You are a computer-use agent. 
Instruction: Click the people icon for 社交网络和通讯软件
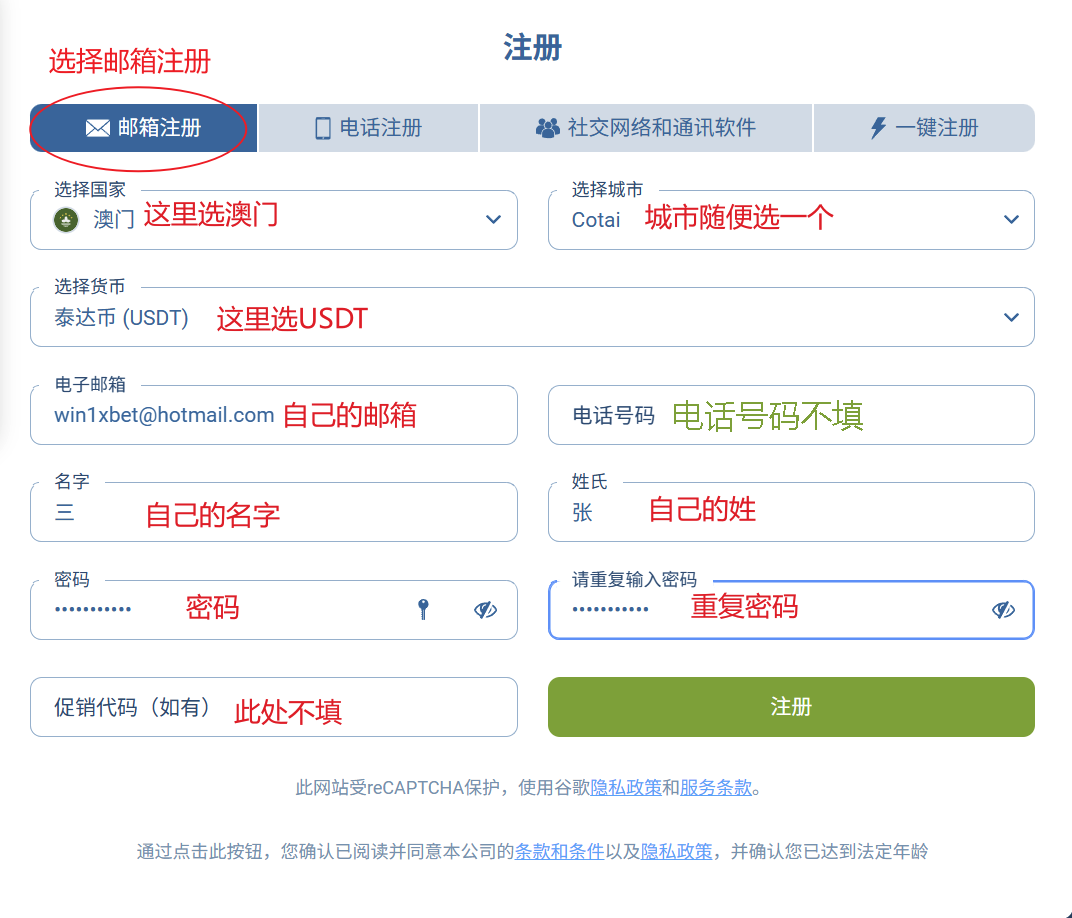point(547,128)
